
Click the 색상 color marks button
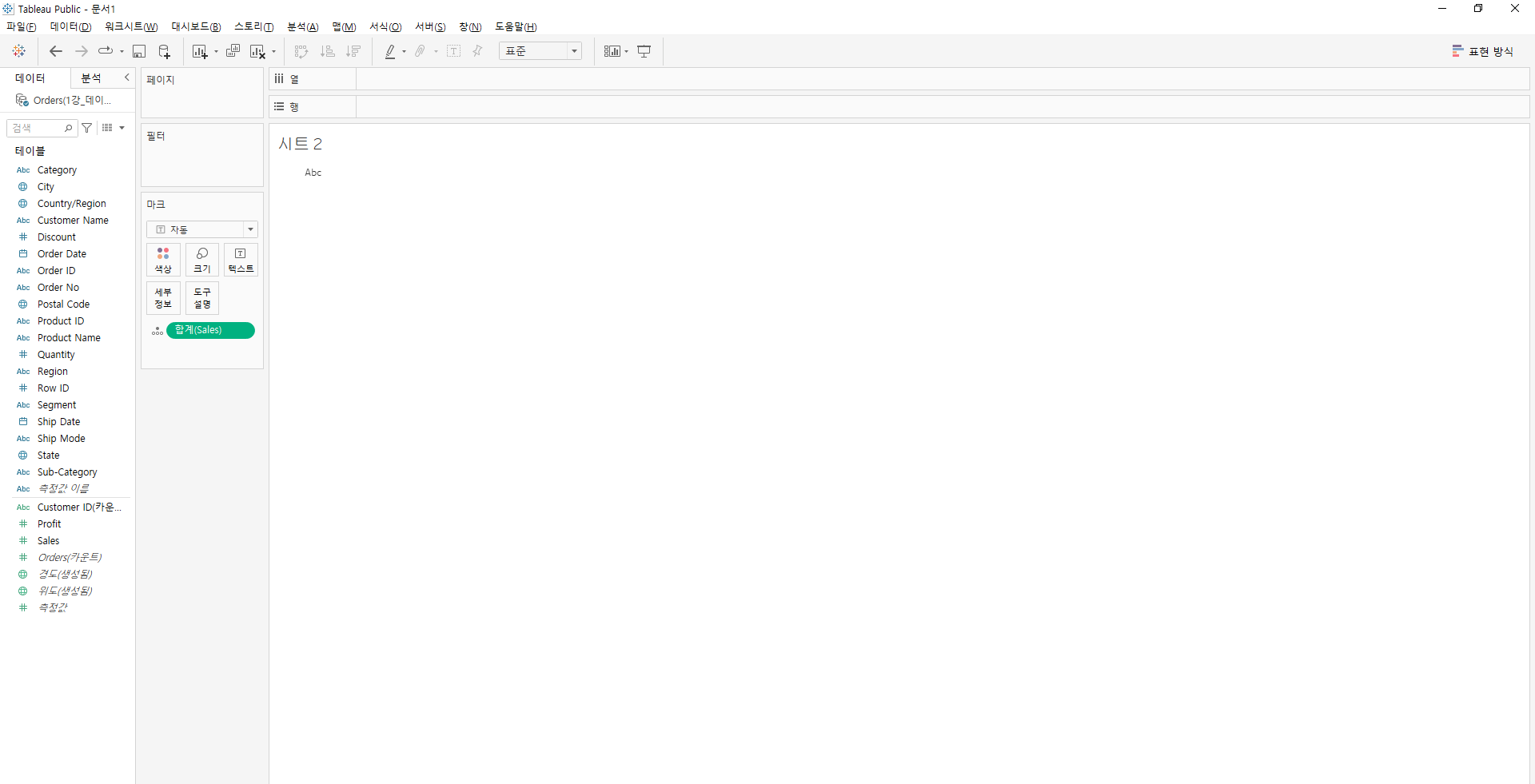click(163, 260)
